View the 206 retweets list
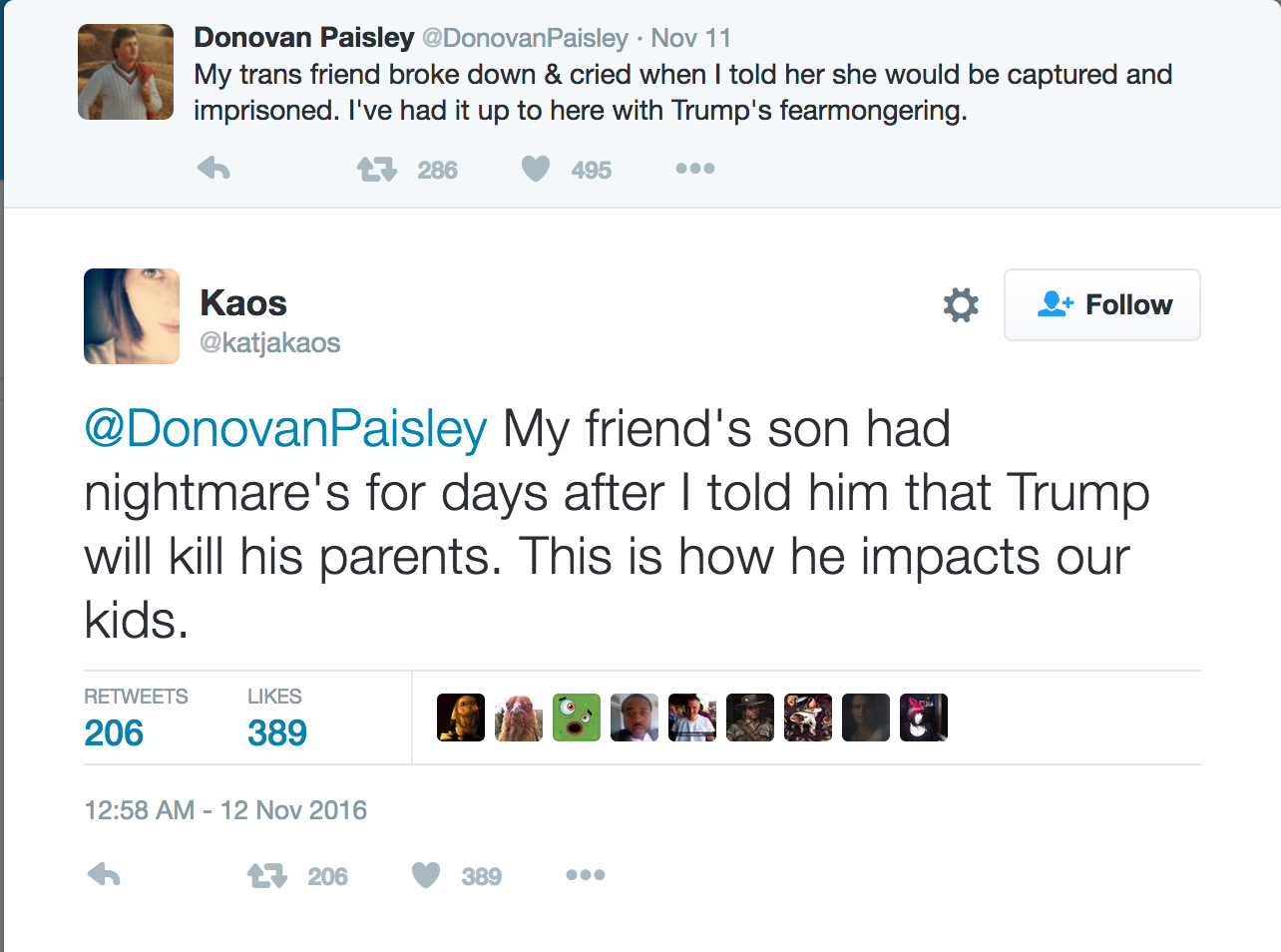This screenshot has width=1281, height=952. (x=114, y=732)
